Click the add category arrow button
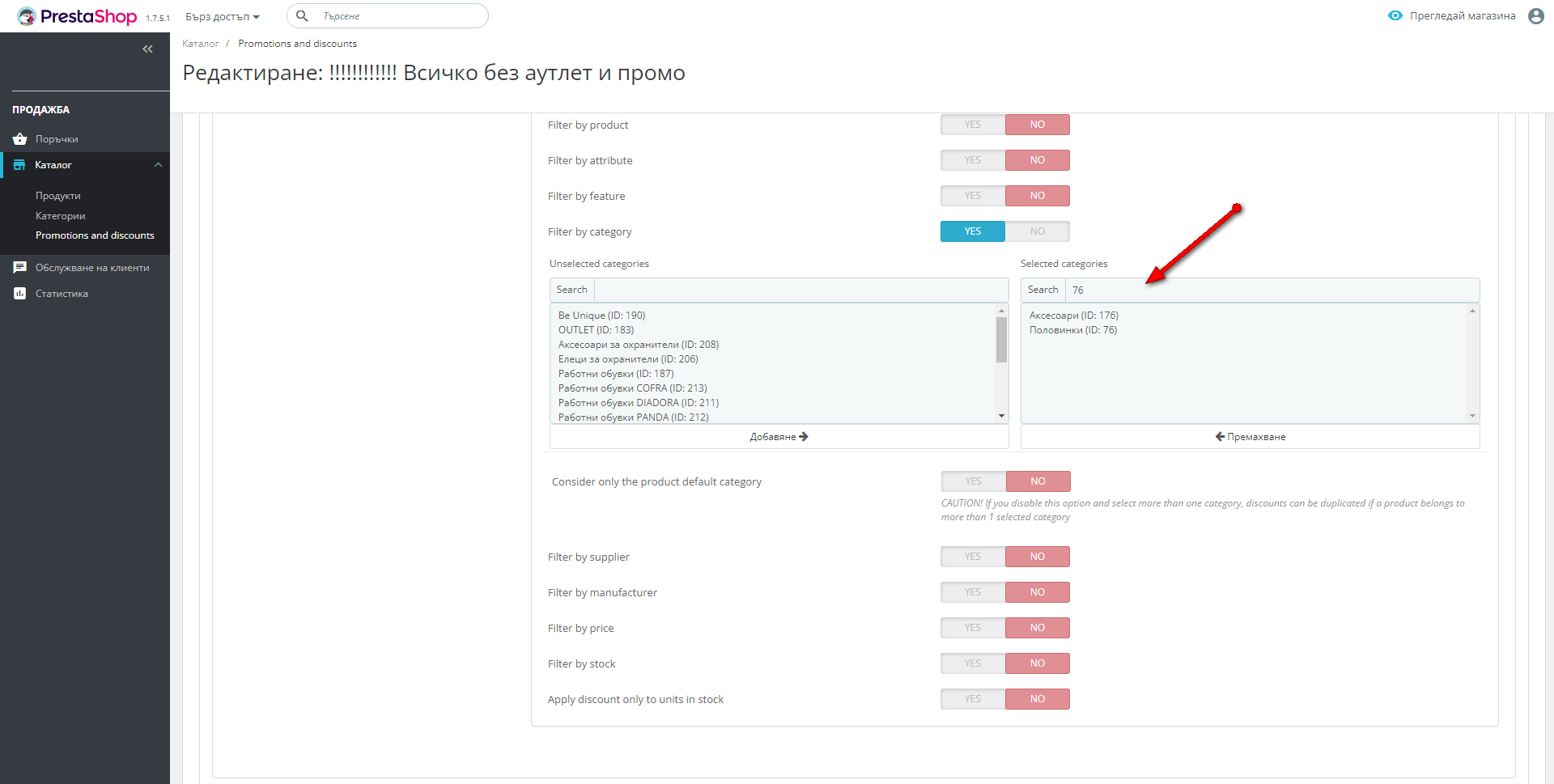Viewport: 1554px width, 784px height. coord(779,437)
